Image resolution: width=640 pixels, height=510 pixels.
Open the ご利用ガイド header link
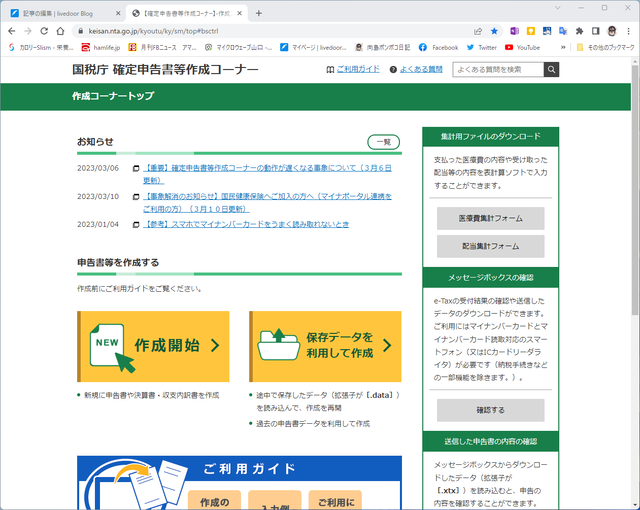[358, 69]
